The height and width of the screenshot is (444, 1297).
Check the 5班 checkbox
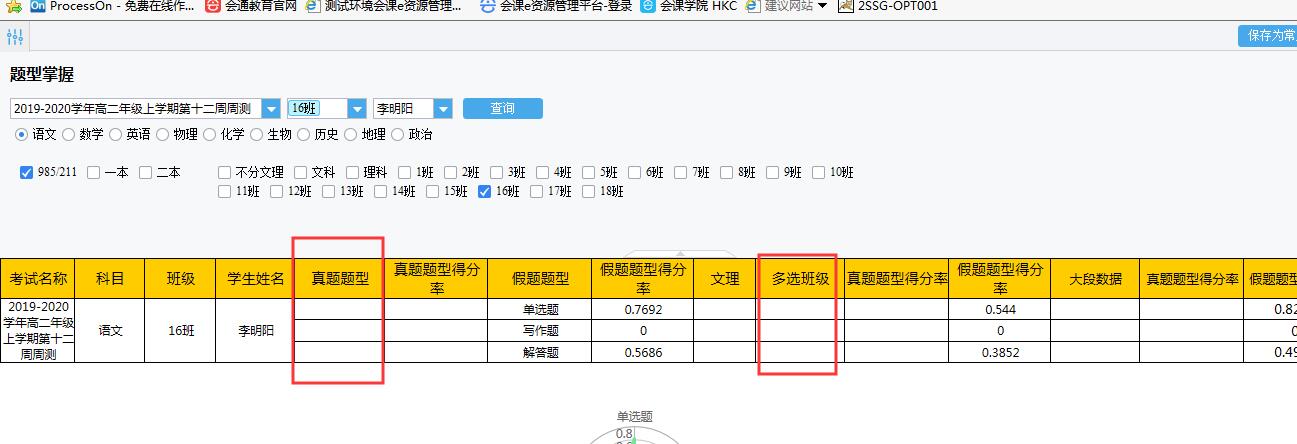[x=588, y=172]
